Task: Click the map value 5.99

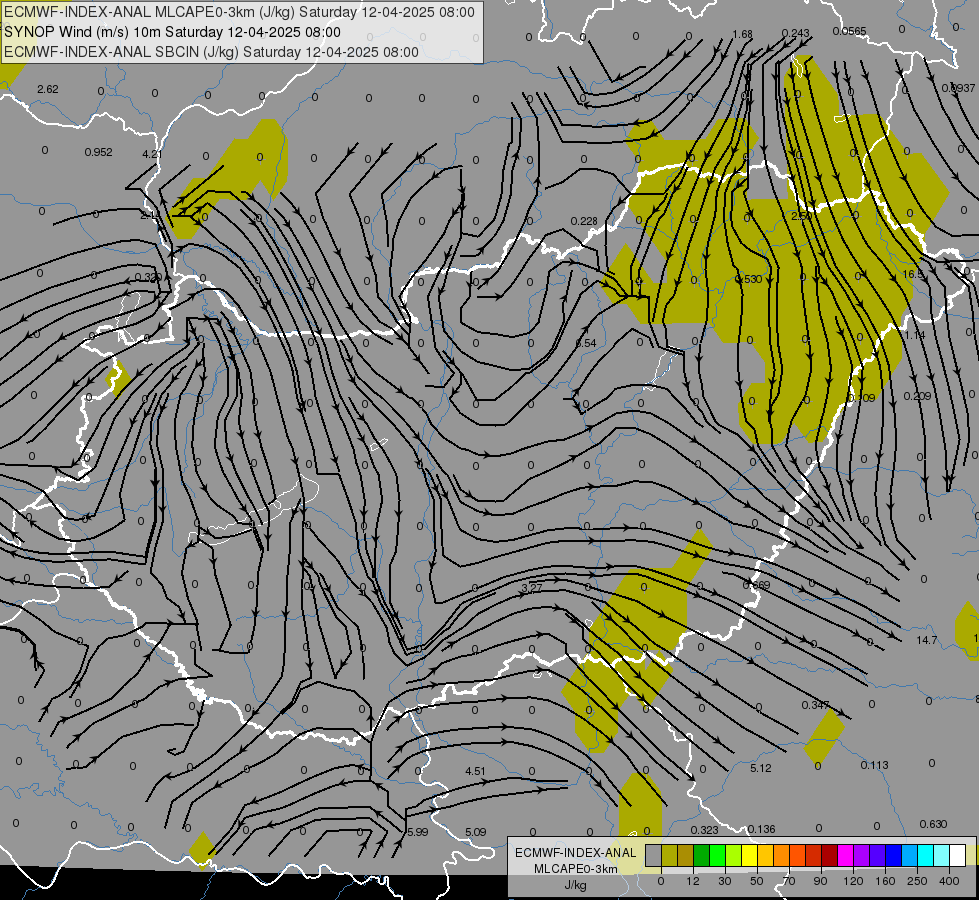Action: (418, 832)
